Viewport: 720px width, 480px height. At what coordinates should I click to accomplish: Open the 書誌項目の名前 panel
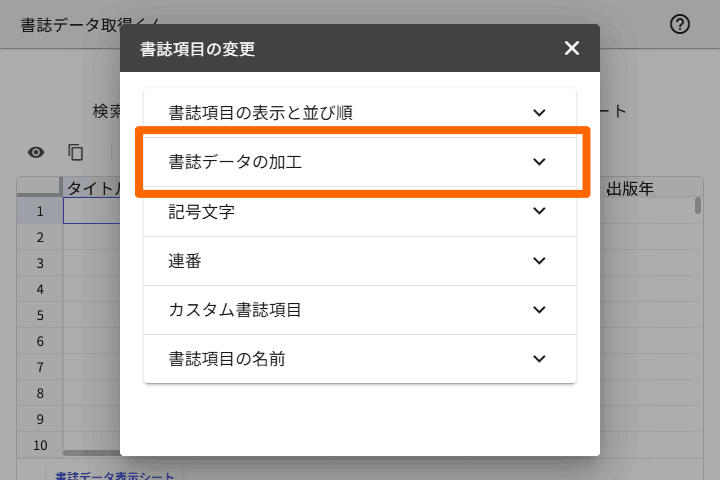pyautogui.click(x=227, y=358)
